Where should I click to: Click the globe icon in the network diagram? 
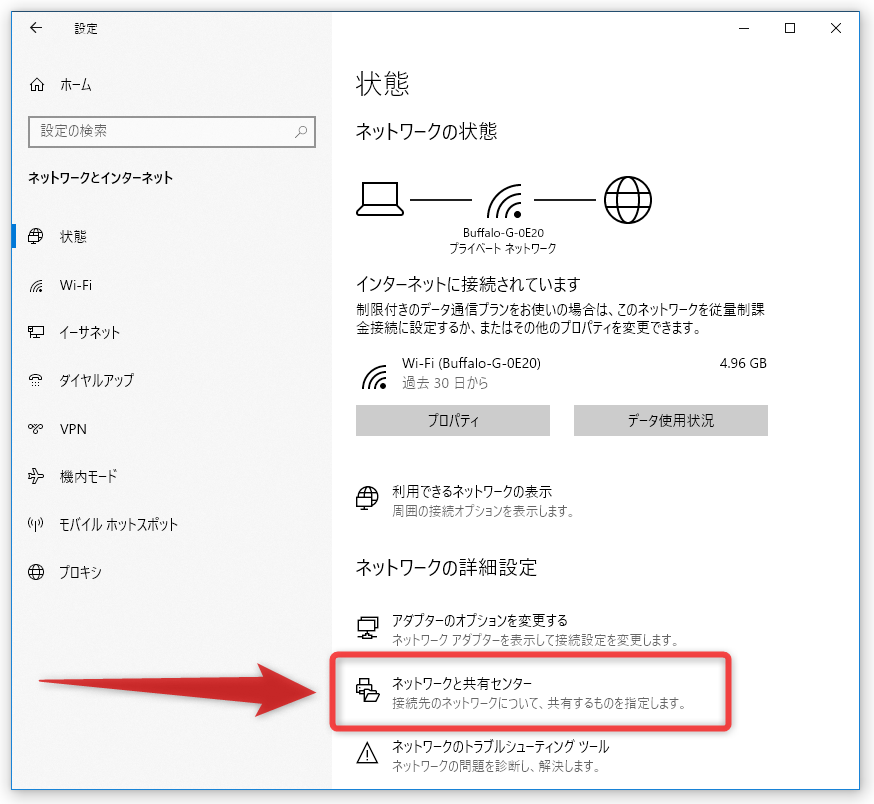[x=628, y=200]
